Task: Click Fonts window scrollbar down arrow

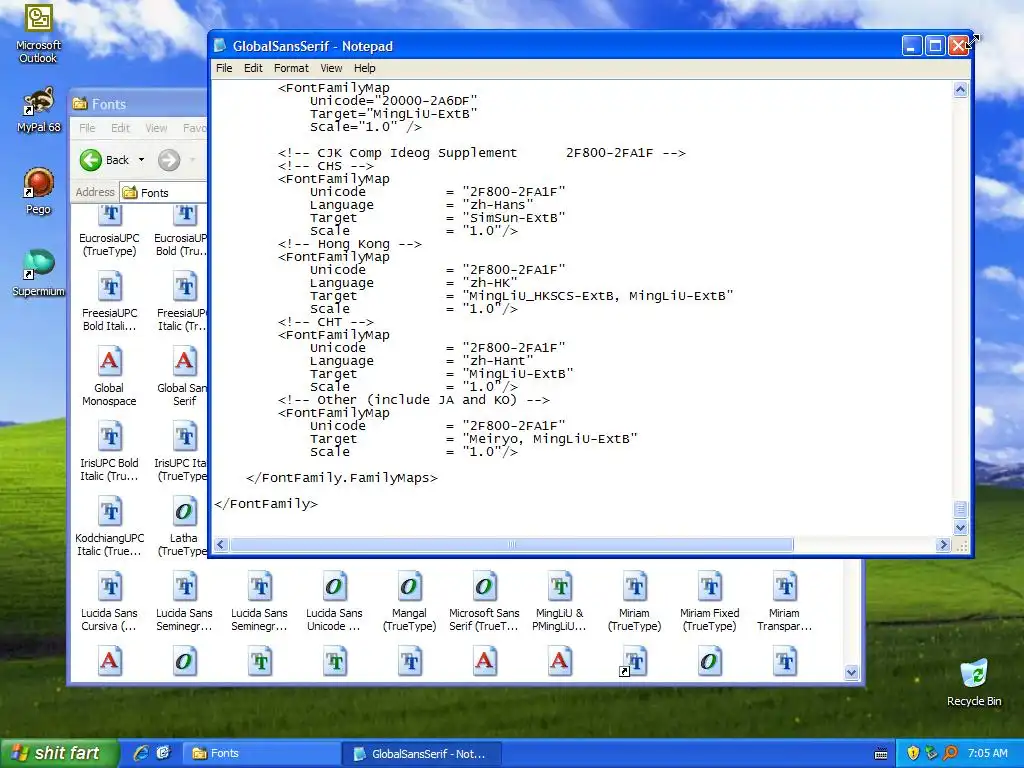Action: [x=851, y=672]
